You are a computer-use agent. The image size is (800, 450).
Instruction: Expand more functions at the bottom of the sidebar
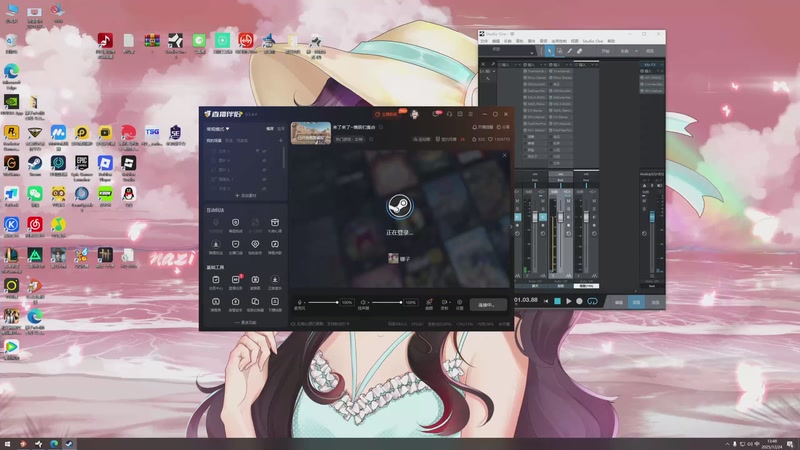(x=245, y=322)
